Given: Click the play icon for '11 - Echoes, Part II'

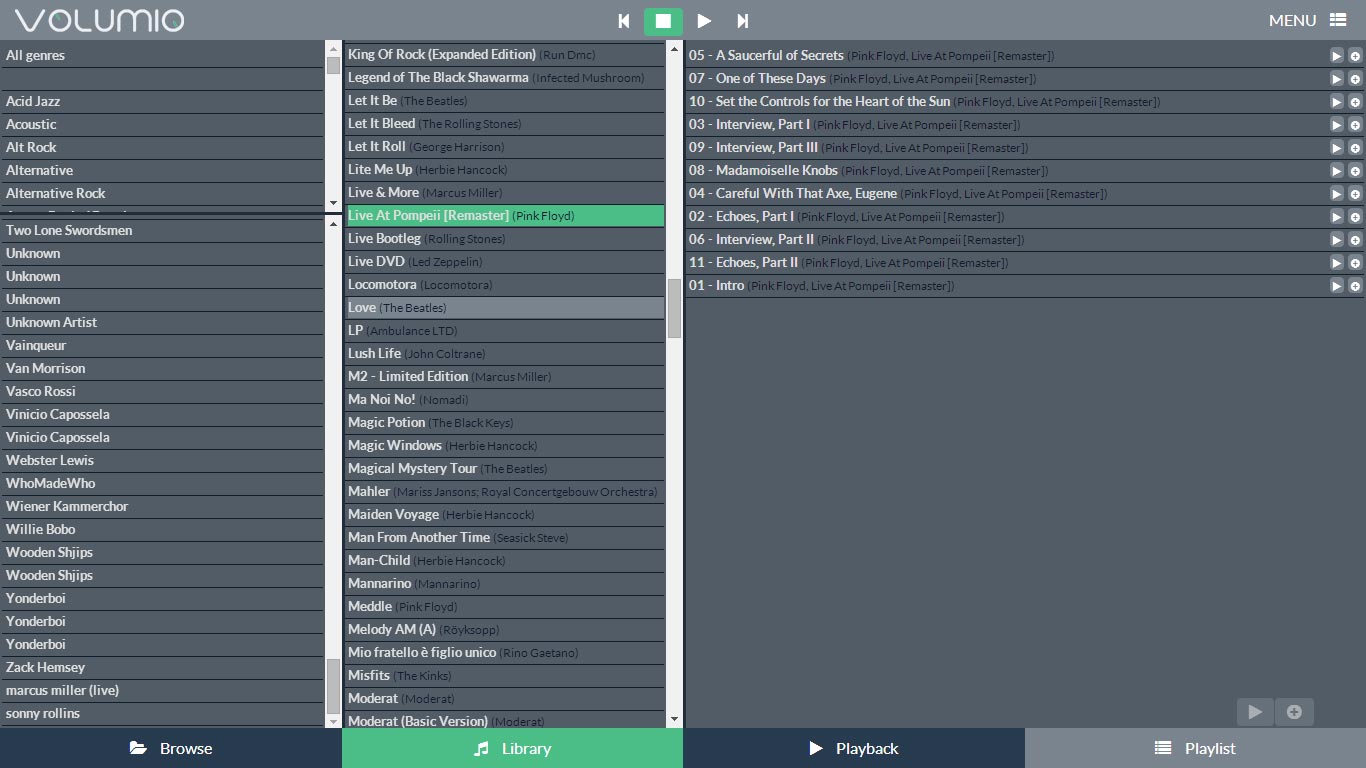Looking at the screenshot, I should coord(1337,262).
